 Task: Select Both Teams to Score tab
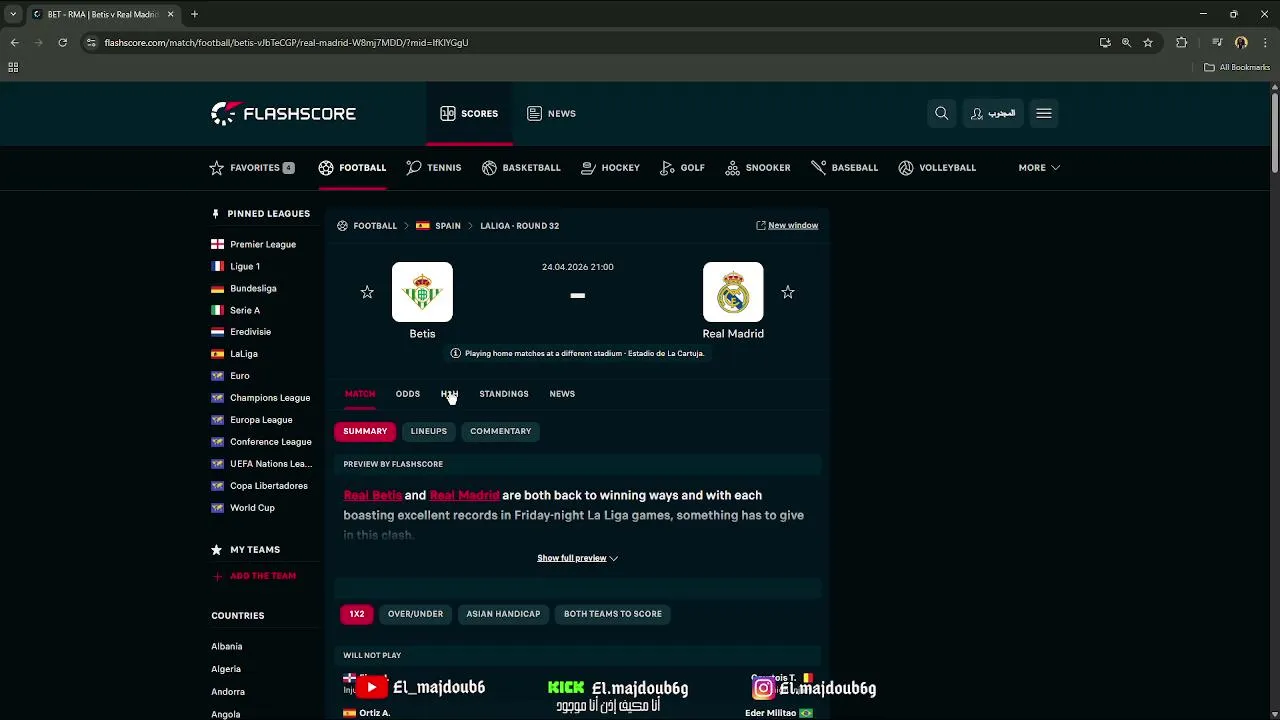[613, 614]
